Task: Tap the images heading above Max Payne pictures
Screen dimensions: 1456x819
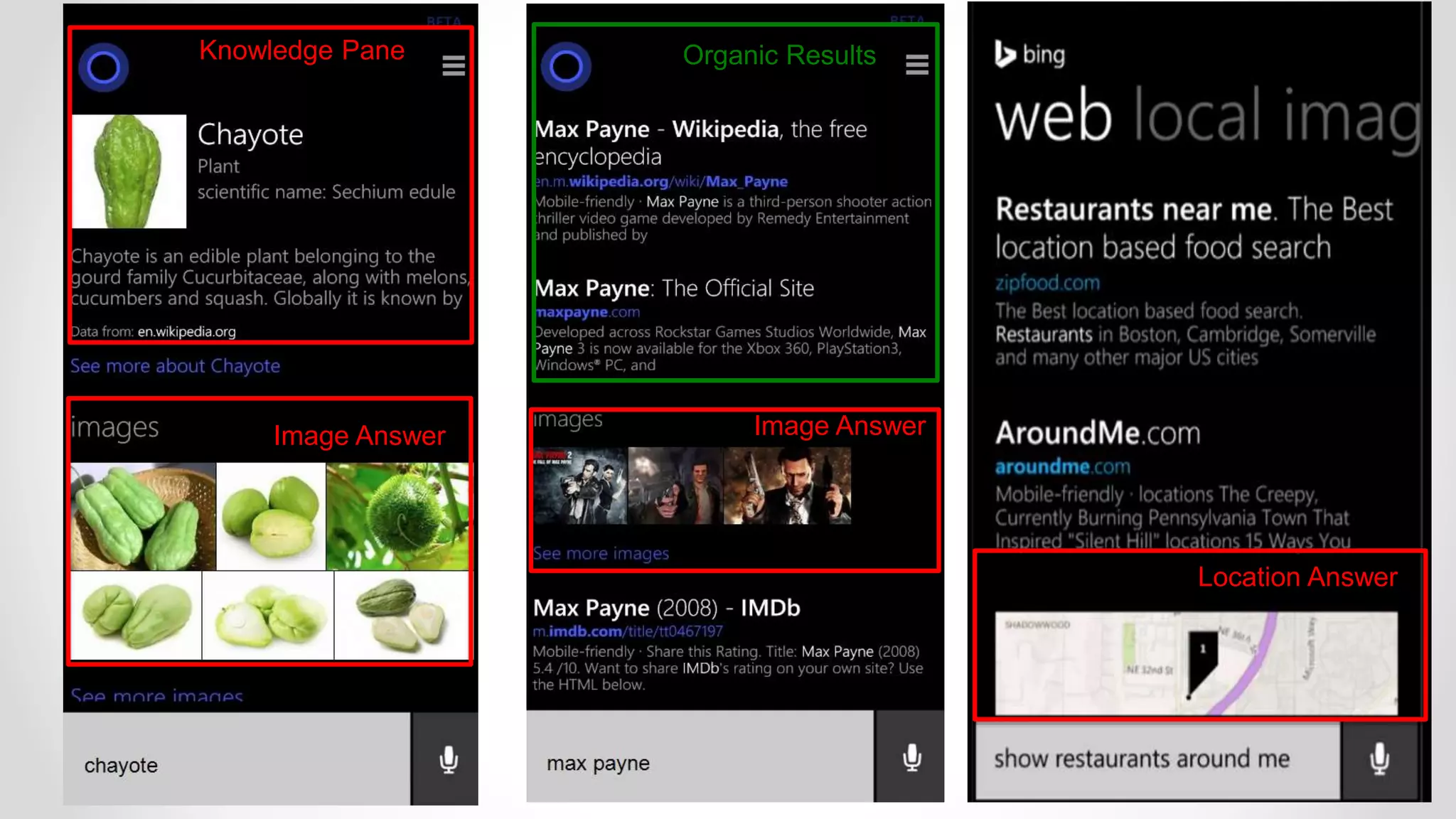Action: tap(568, 420)
